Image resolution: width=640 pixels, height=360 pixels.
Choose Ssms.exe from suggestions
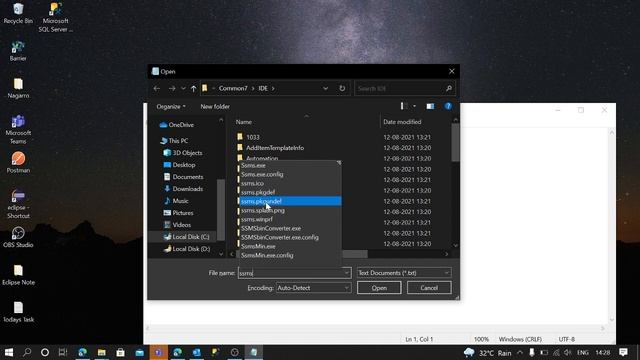(x=290, y=165)
